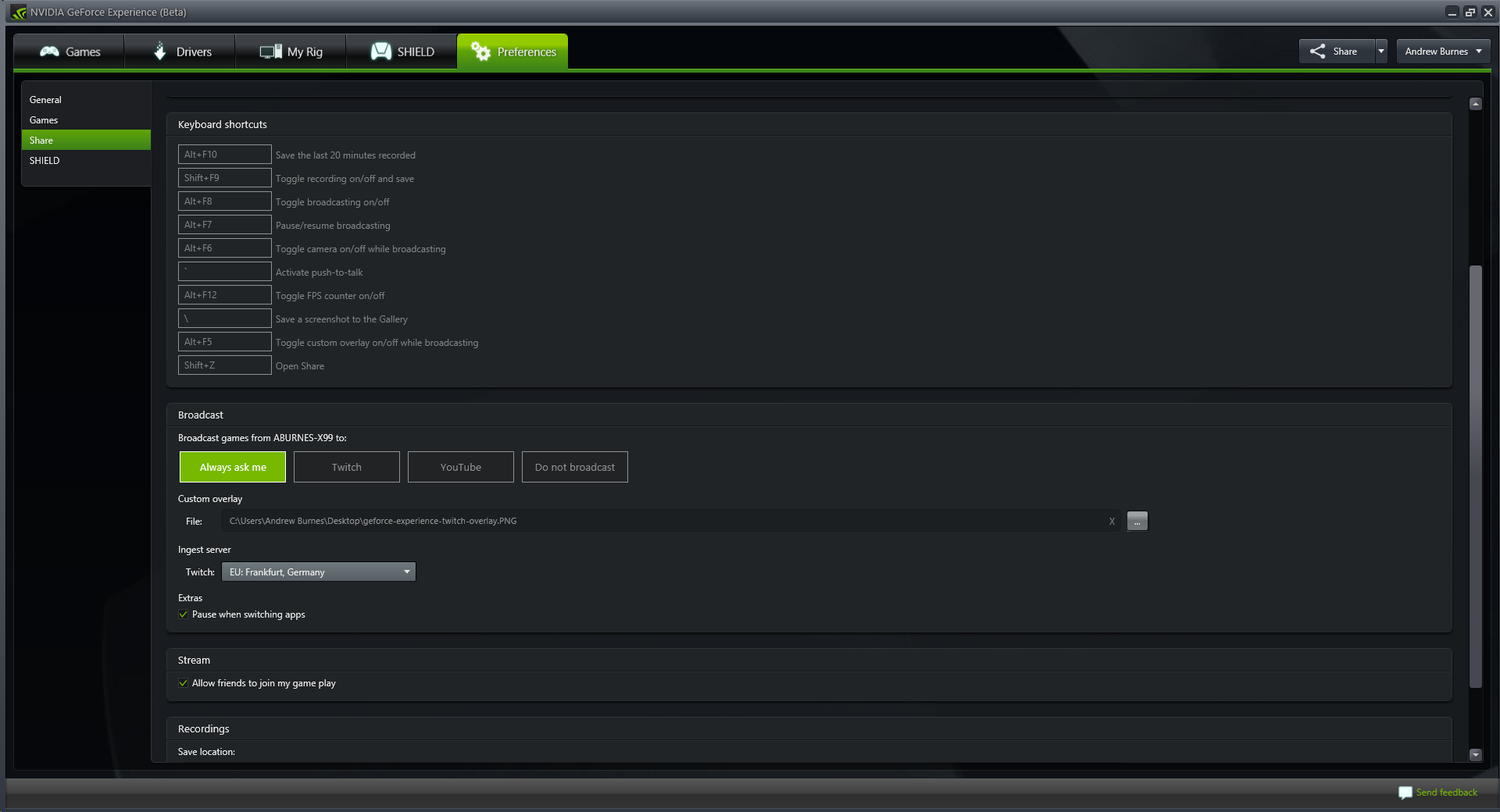Image resolution: width=1500 pixels, height=812 pixels.
Task: Click the Preferences gears icon
Action: pos(480,52)
